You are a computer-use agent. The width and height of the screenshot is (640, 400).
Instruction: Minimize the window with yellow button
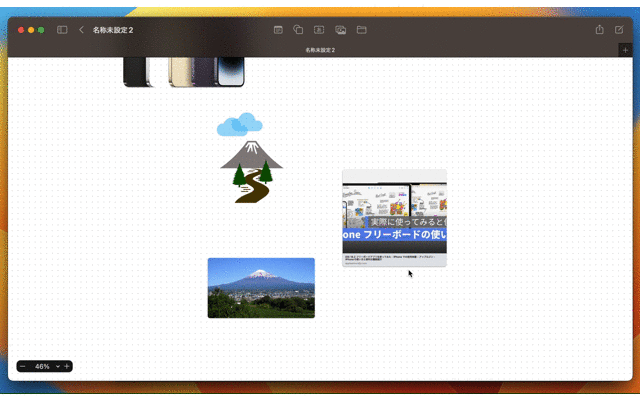coord(31,30)
